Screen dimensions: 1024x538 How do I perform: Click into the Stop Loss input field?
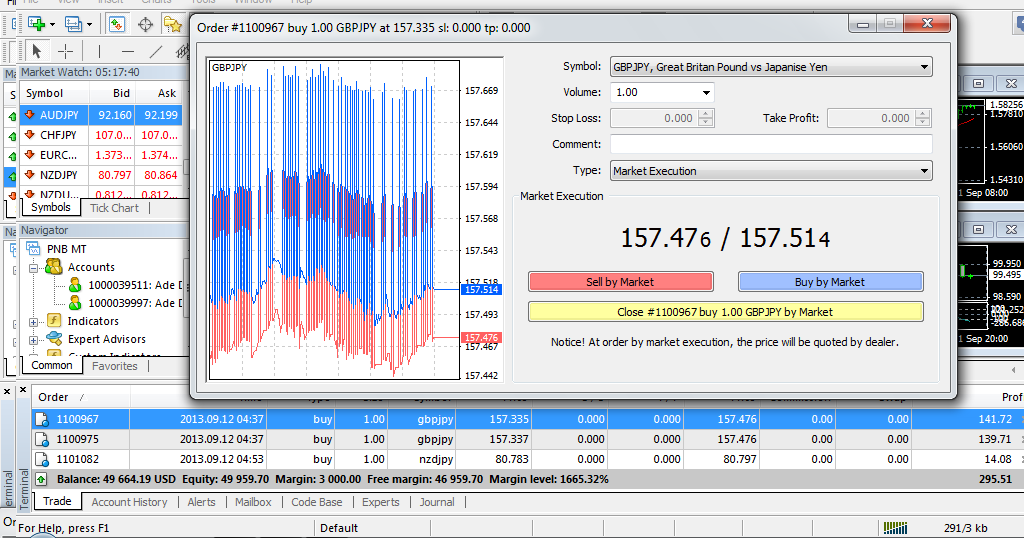click(x=654, y=118)
